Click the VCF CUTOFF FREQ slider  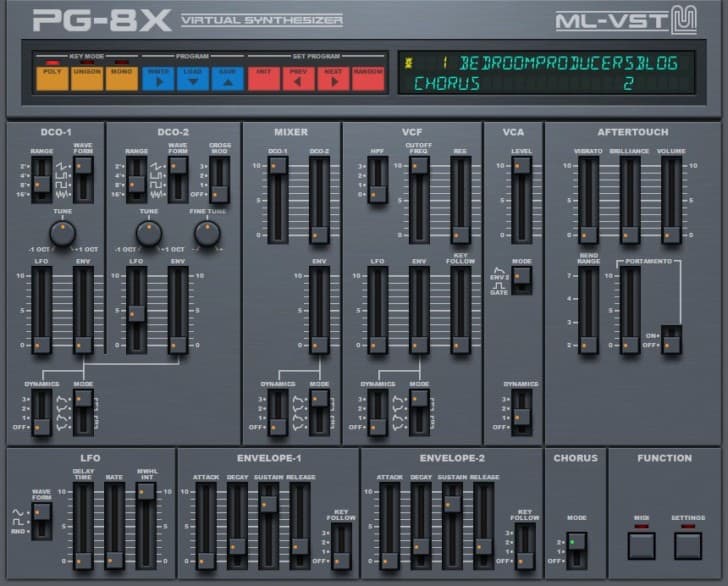click(x=419, y=200)
